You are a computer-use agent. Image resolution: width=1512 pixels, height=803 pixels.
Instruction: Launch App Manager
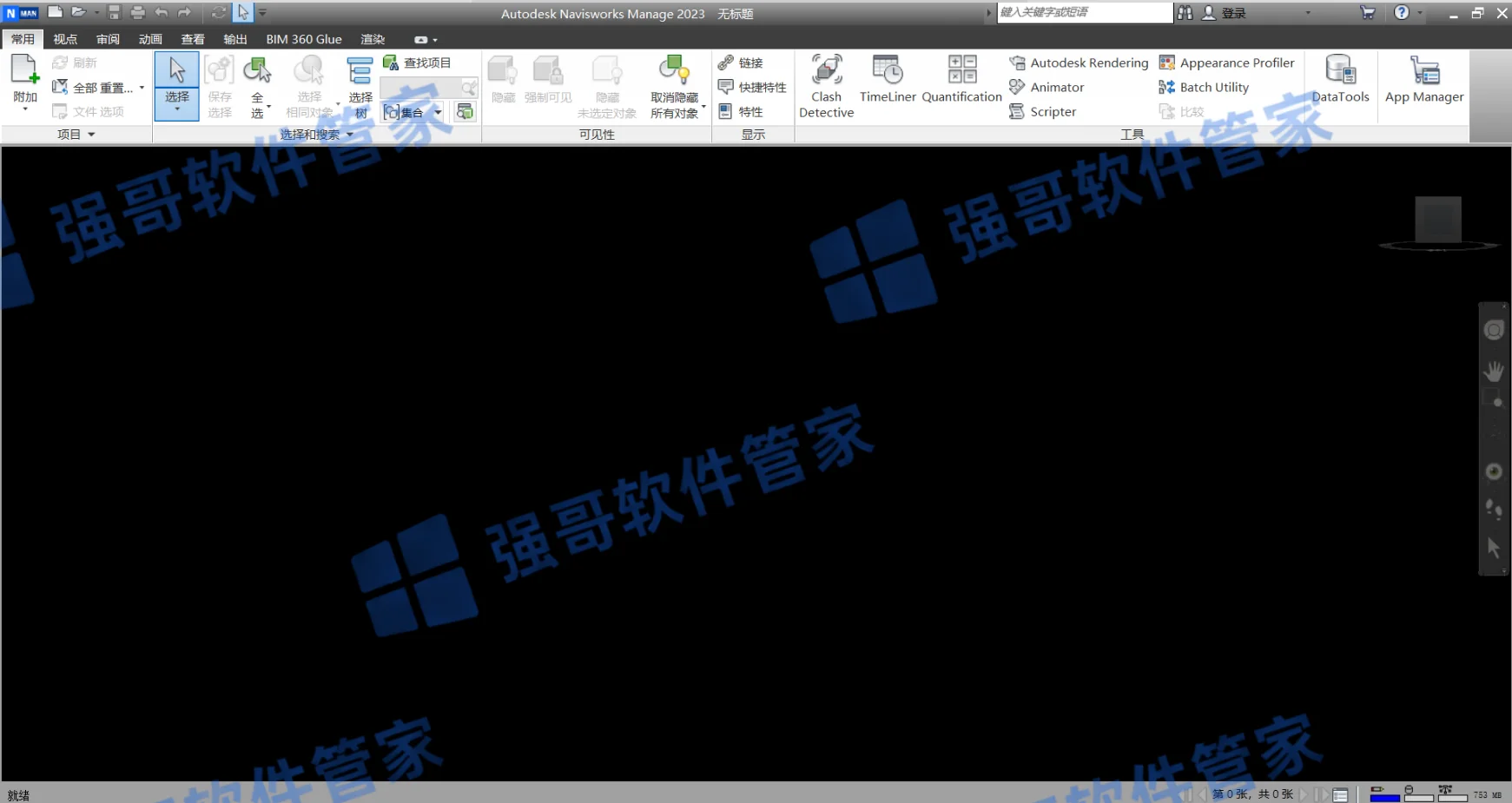1424,79
